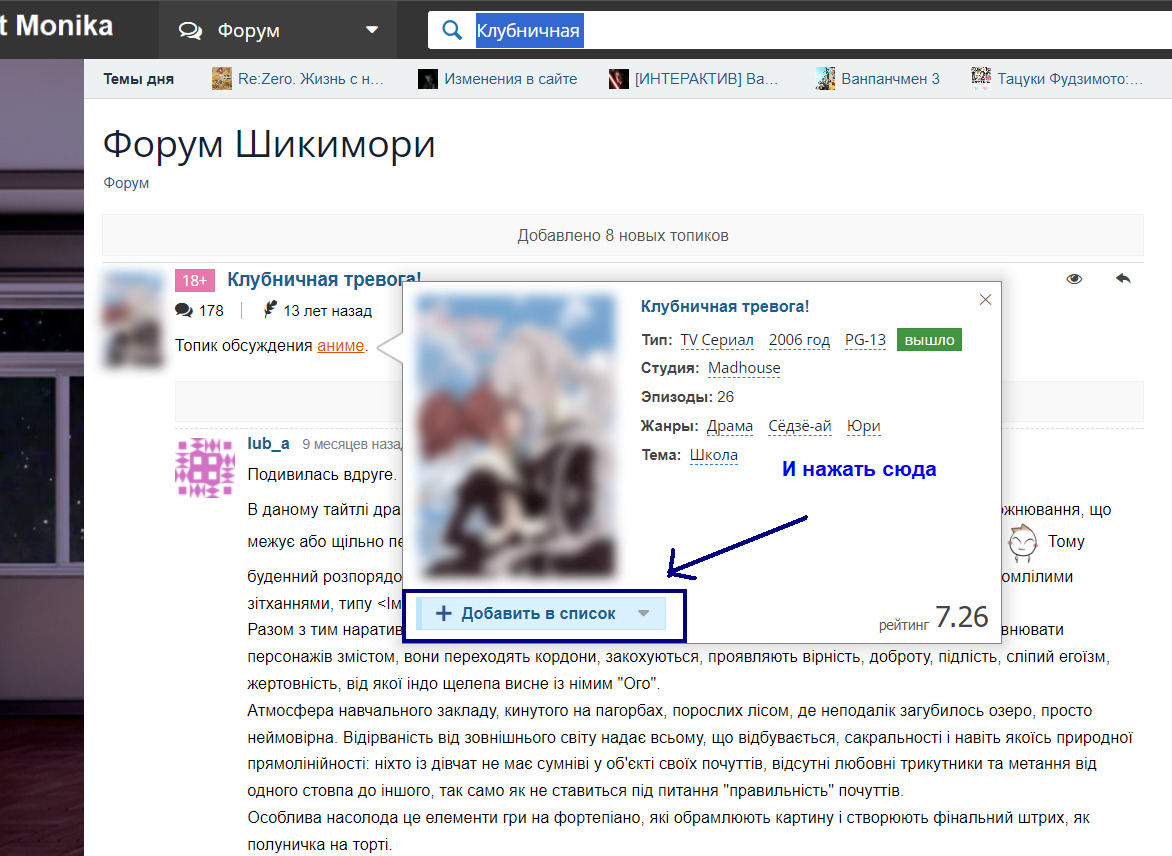This screenshot has height=856, width=1172.
Task: Click the search input field
Action: point(800,30)
